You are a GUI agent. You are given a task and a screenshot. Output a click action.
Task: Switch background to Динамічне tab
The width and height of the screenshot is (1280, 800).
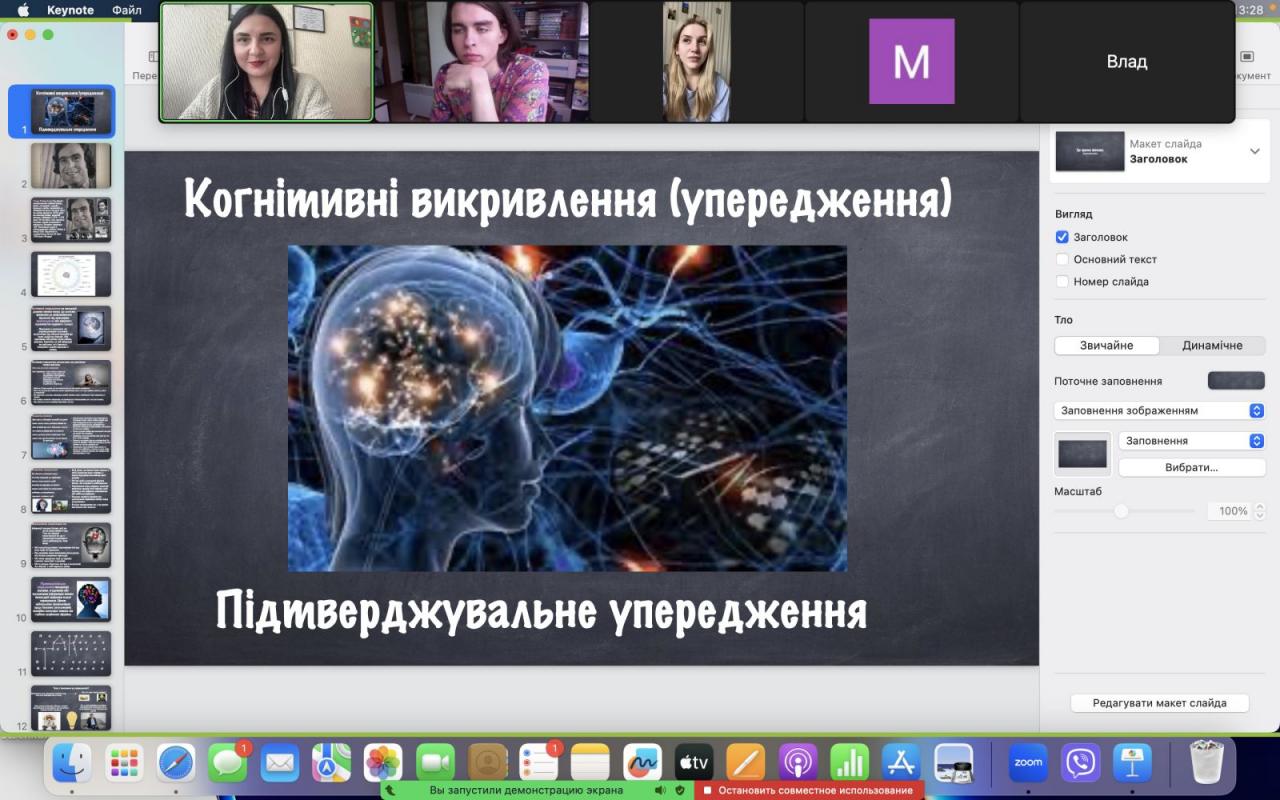(x=1212, y=345)
